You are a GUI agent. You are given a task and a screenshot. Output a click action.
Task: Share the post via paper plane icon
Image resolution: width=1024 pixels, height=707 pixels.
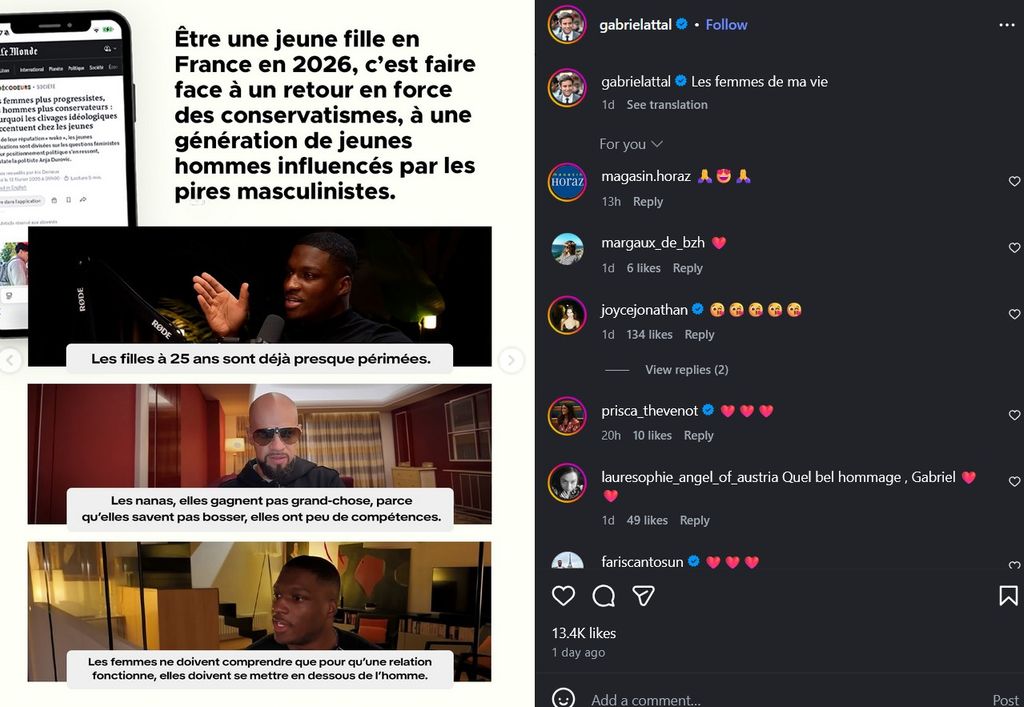(643, 595)
